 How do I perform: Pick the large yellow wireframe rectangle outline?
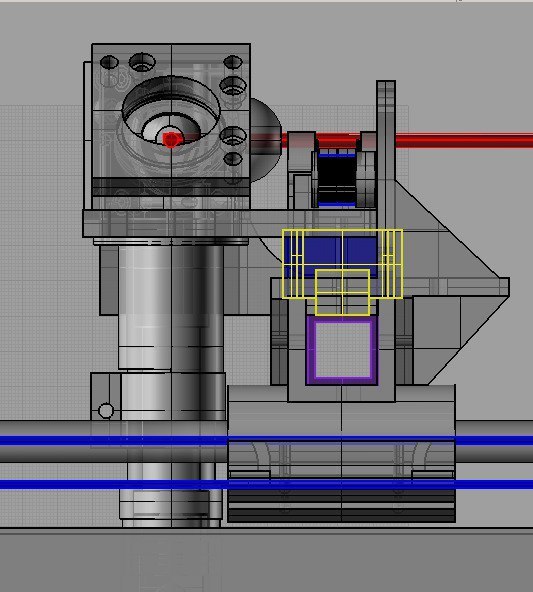[x=342, y=264]
